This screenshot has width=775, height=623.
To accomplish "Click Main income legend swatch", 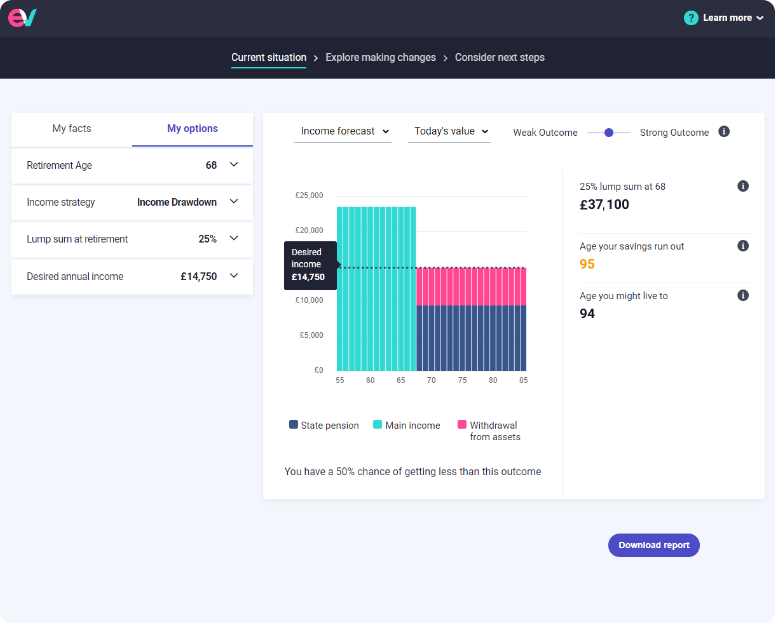I will tap(377, 425).
